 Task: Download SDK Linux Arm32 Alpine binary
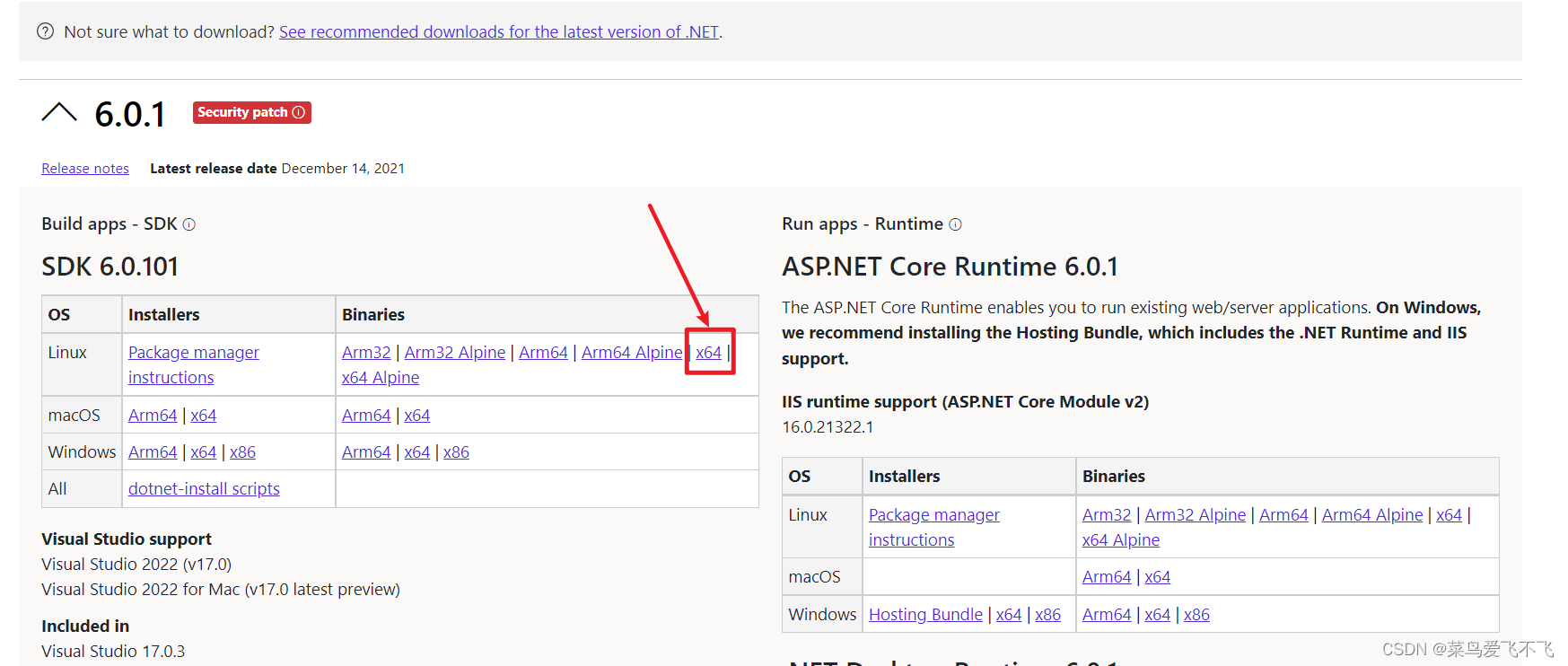[455, 353]
